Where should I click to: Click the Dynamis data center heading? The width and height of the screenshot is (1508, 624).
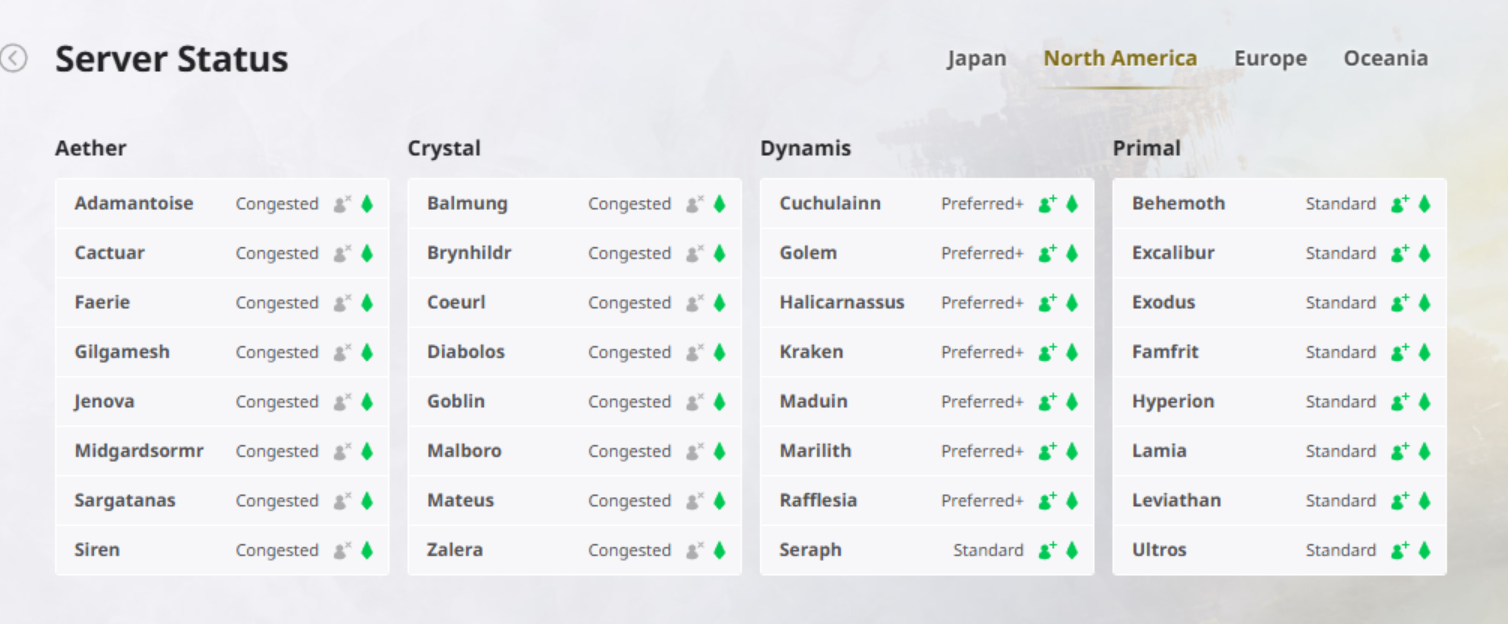click(805, 148)
